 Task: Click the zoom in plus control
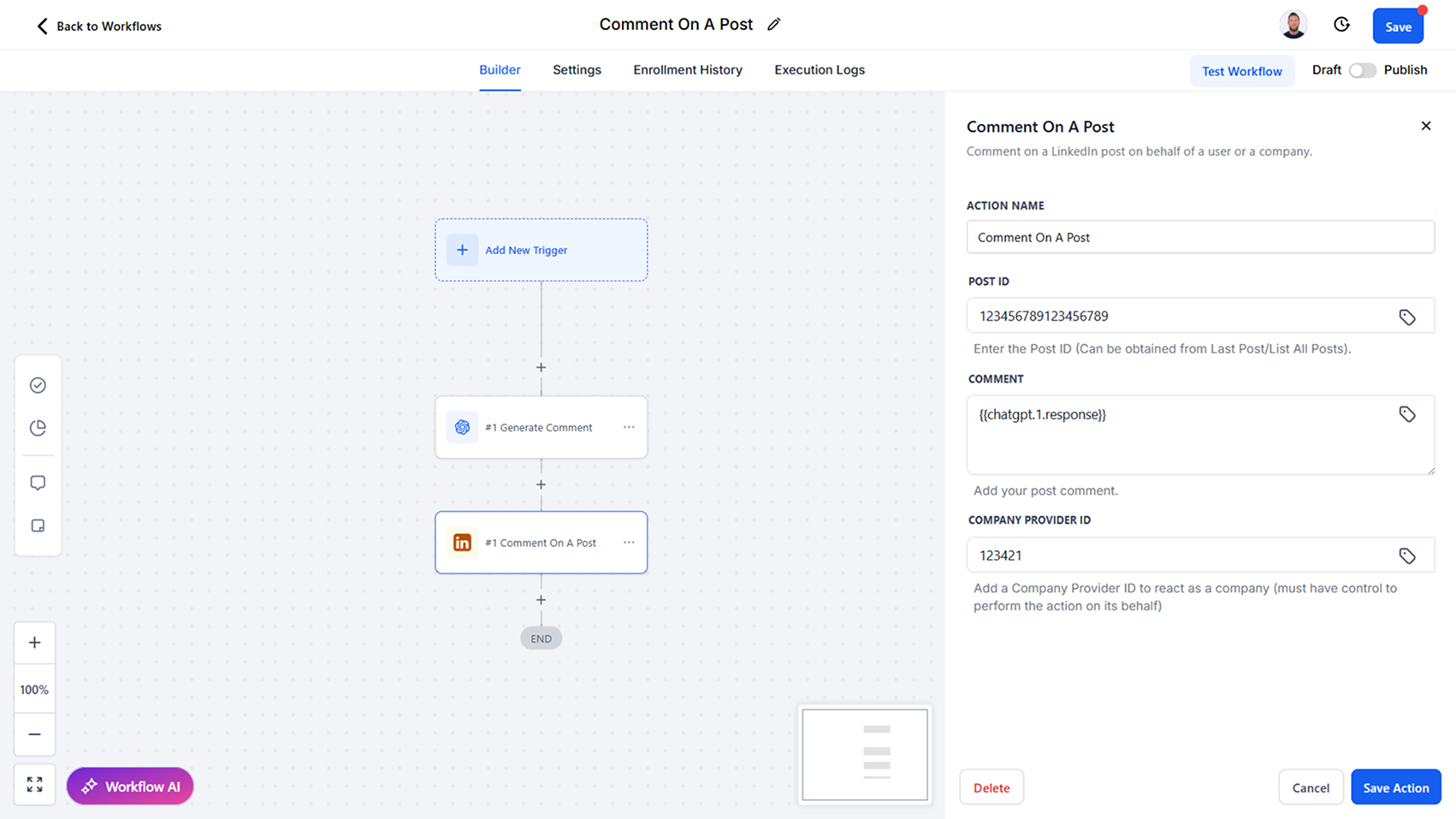pos(34,642)
